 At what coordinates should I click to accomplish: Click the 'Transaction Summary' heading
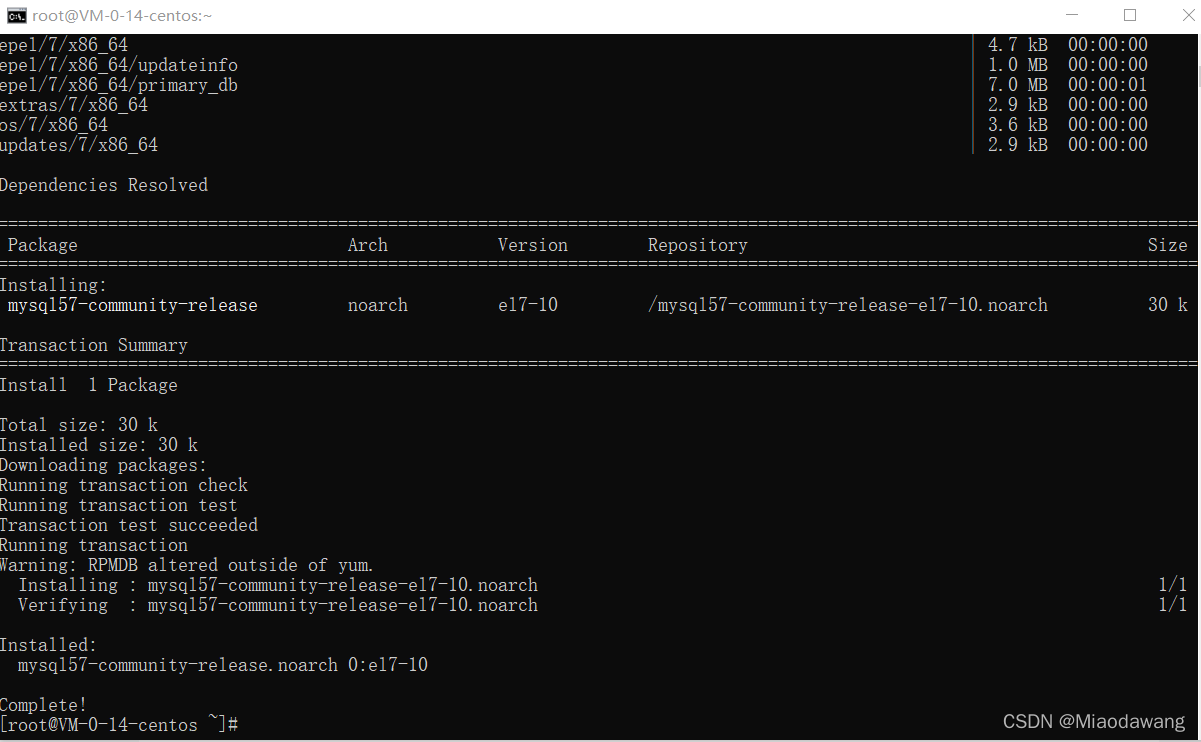[x=93, y=345]
